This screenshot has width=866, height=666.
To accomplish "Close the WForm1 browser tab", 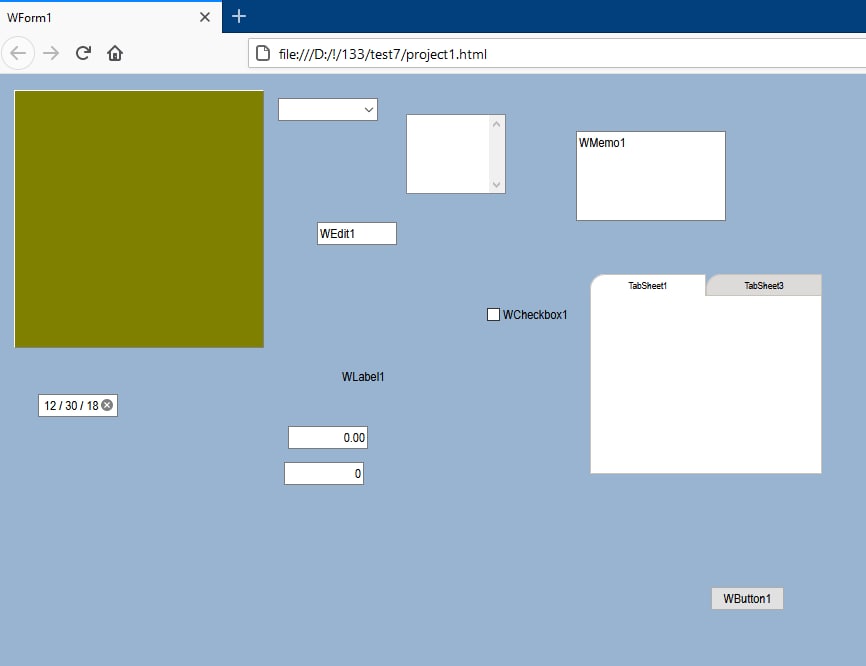I will (x=205, y=17).
